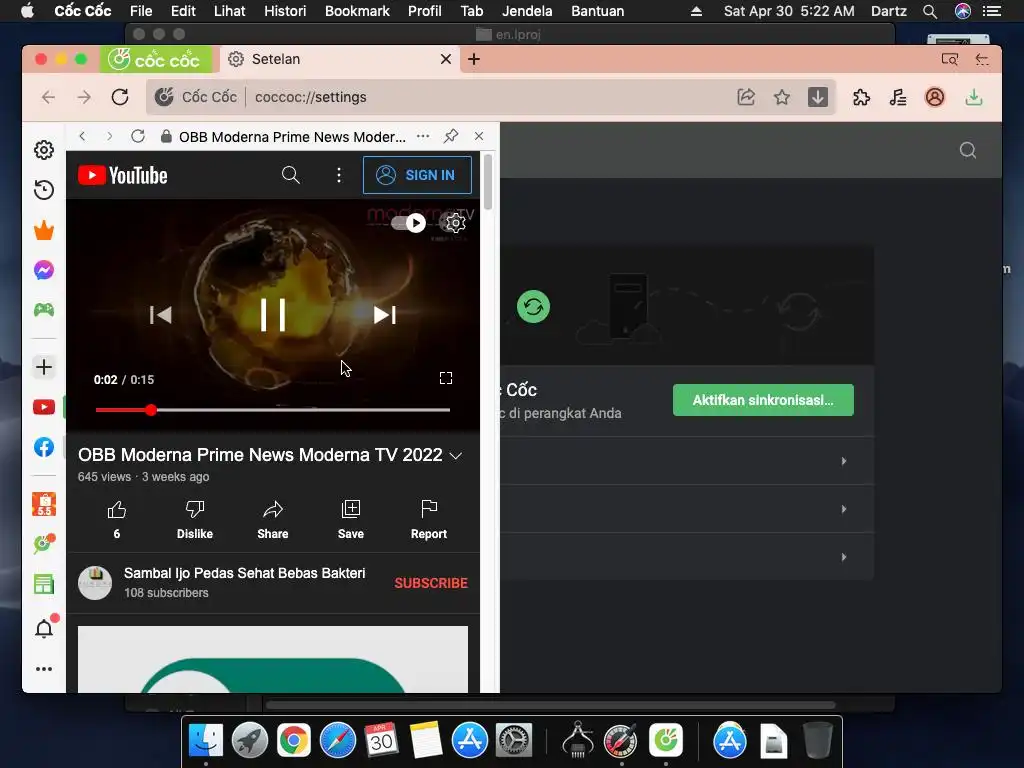Open sidebar settings gear icon
This screenshot has width=1024, height=768.
coord(44,150)
